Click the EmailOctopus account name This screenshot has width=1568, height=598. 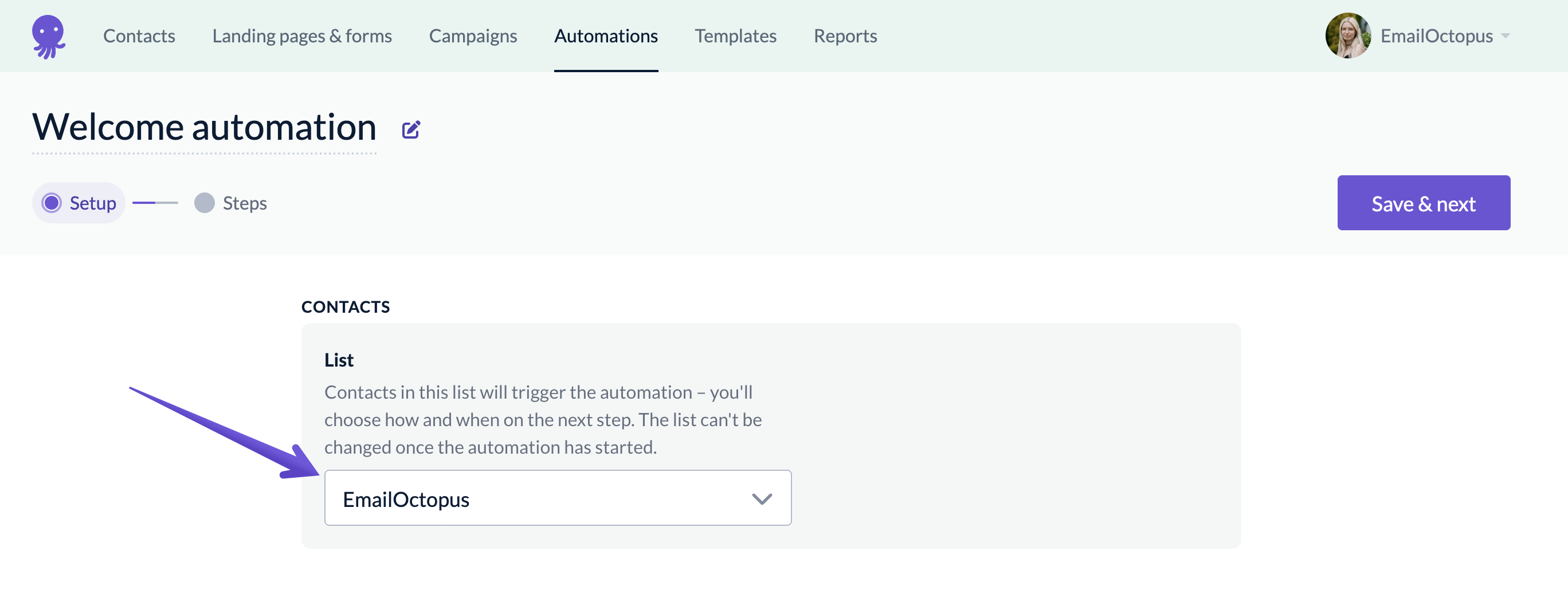[x=1436, y=36]
